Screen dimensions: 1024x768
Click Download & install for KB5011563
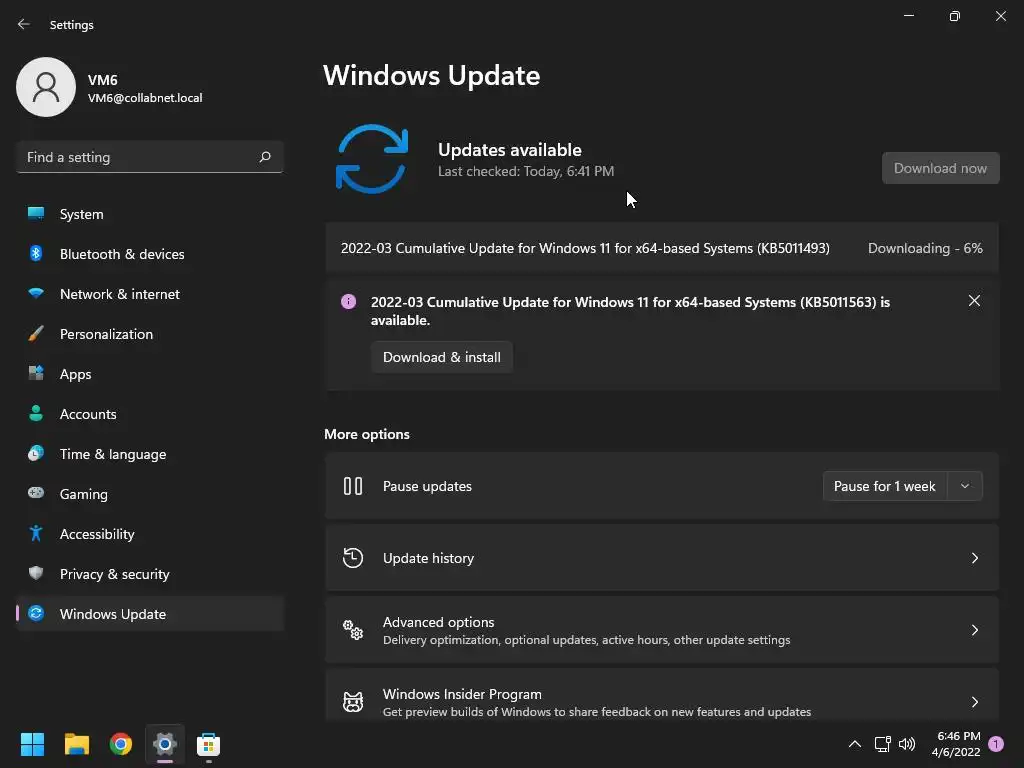click(x=441, y=357)
